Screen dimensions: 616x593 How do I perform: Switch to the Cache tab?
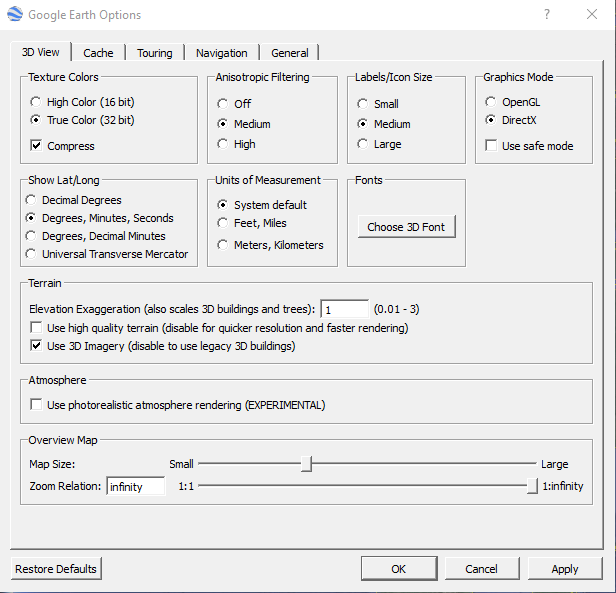pos(98,53)
